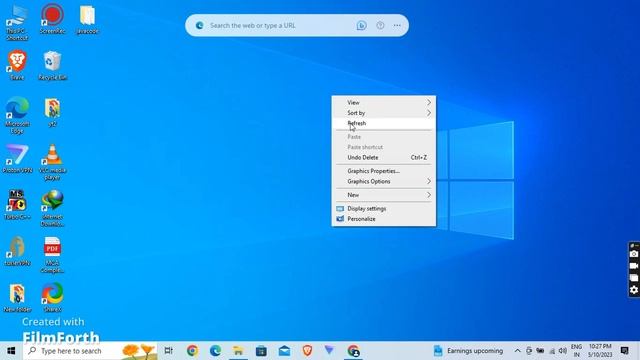640x360 pixels.
Task: Open the Recycle Bin
Action: [52, 65]
